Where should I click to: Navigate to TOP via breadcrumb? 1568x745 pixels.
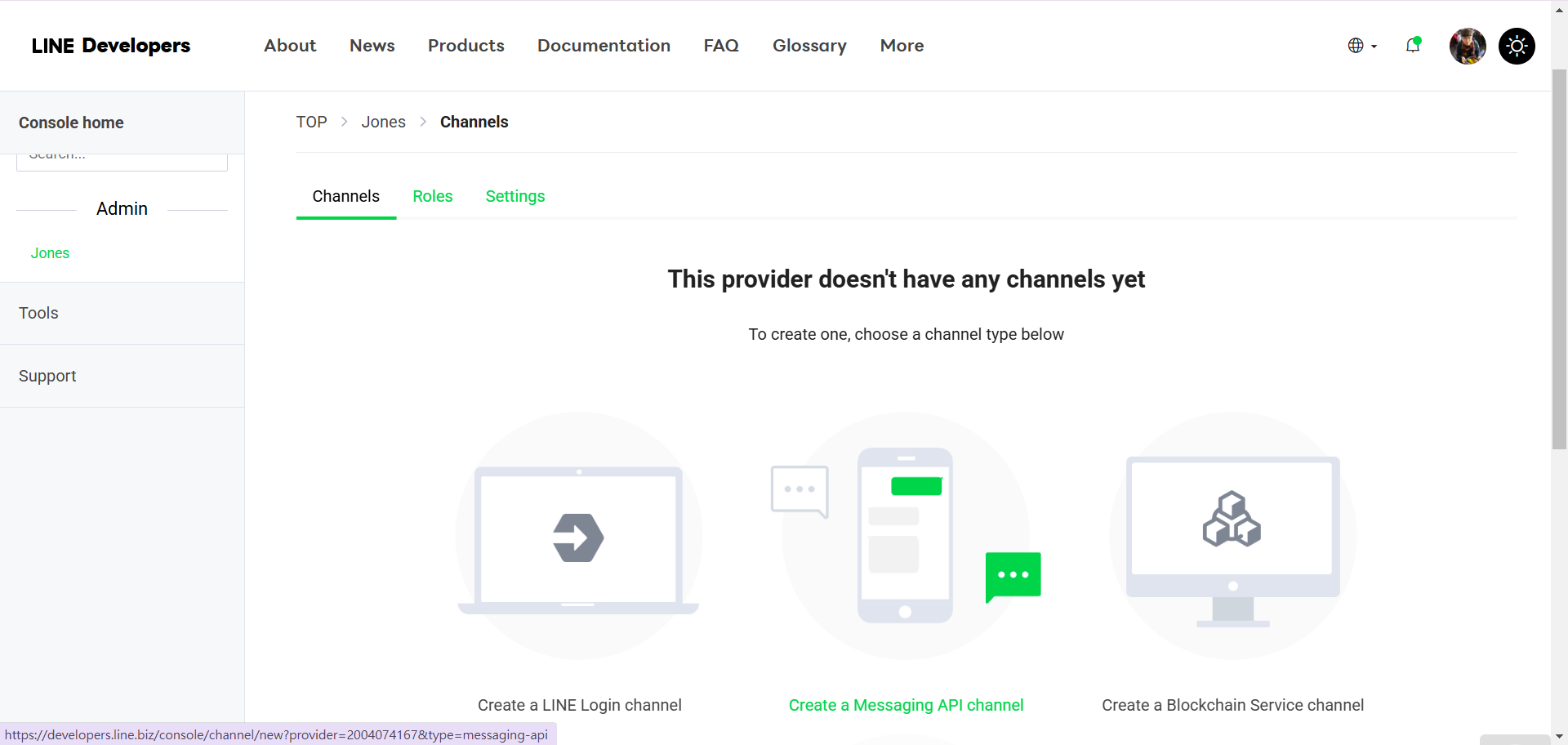tap(311, 122)
